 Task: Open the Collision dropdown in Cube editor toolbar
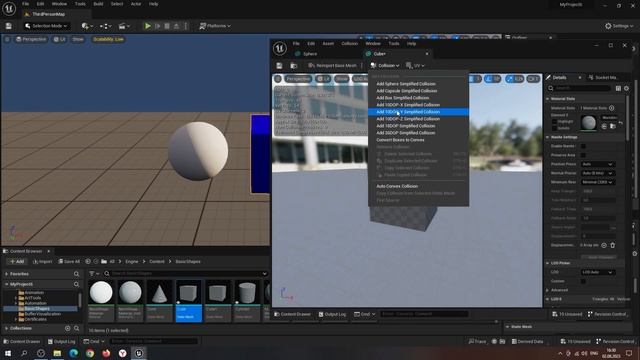[384, 65]
